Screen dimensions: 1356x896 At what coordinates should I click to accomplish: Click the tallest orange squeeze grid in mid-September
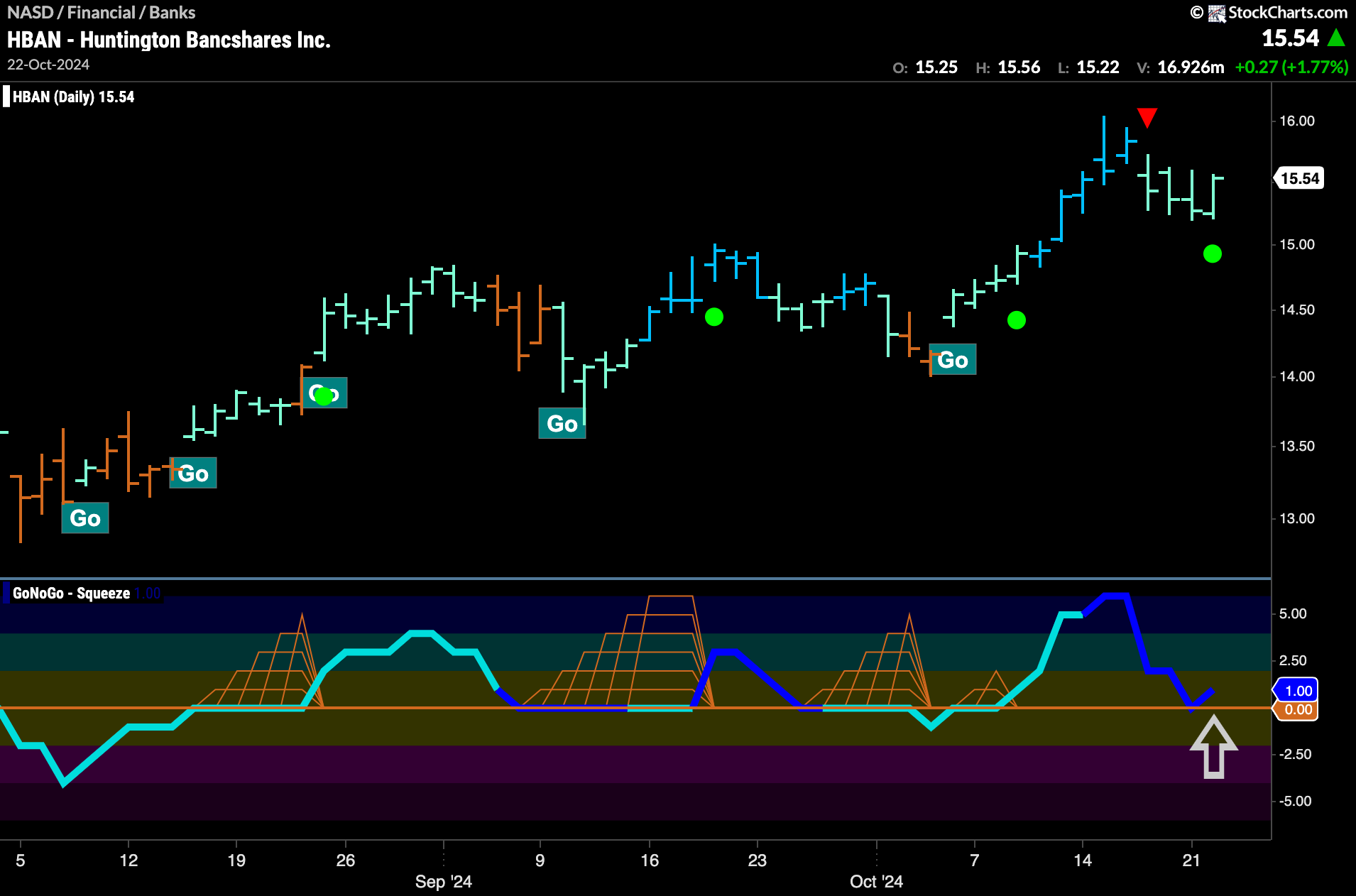[x=618, y=651]
